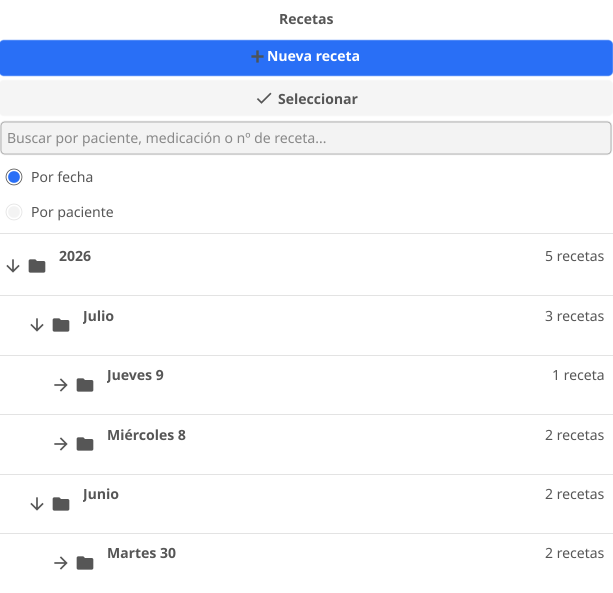Image resolution: width=613 pixels, height=593 pixels.
Task: Click the 3 recetas count for Julio
Action: 574,316
